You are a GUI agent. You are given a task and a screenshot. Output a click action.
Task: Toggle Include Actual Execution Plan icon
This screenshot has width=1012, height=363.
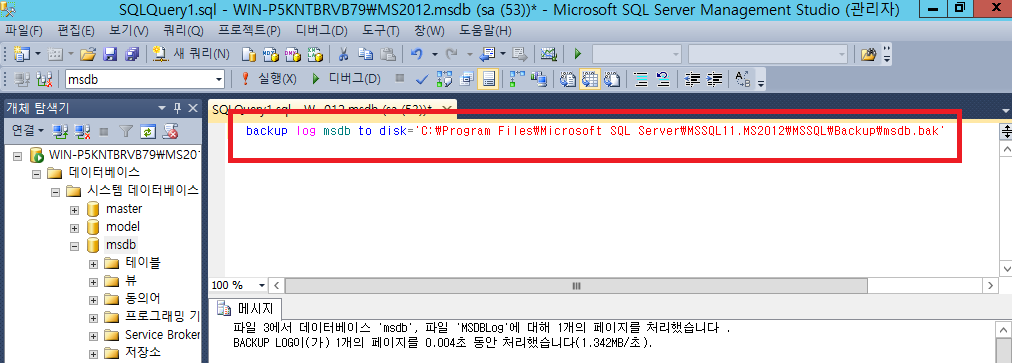point(517,79)
